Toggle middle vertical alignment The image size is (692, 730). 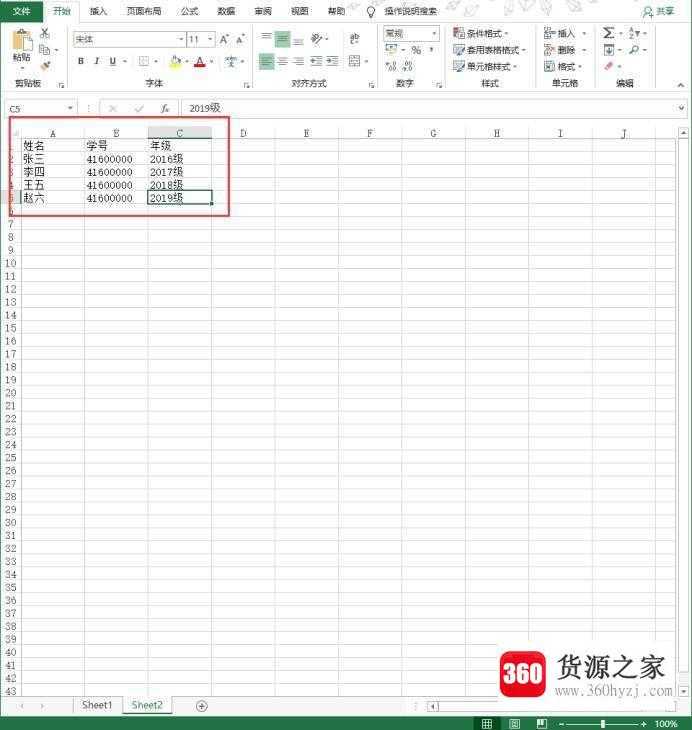tap(282, 39)
